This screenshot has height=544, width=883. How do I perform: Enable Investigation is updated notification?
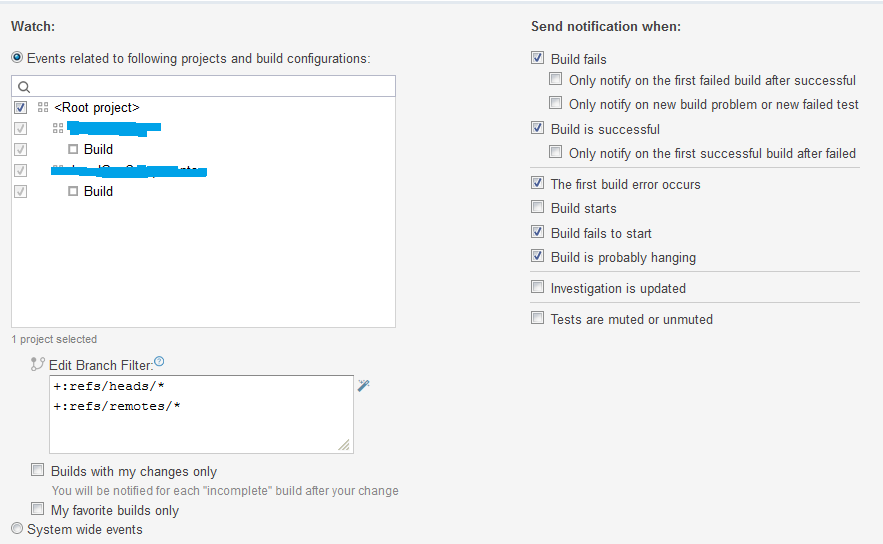(x=538, y=288)
